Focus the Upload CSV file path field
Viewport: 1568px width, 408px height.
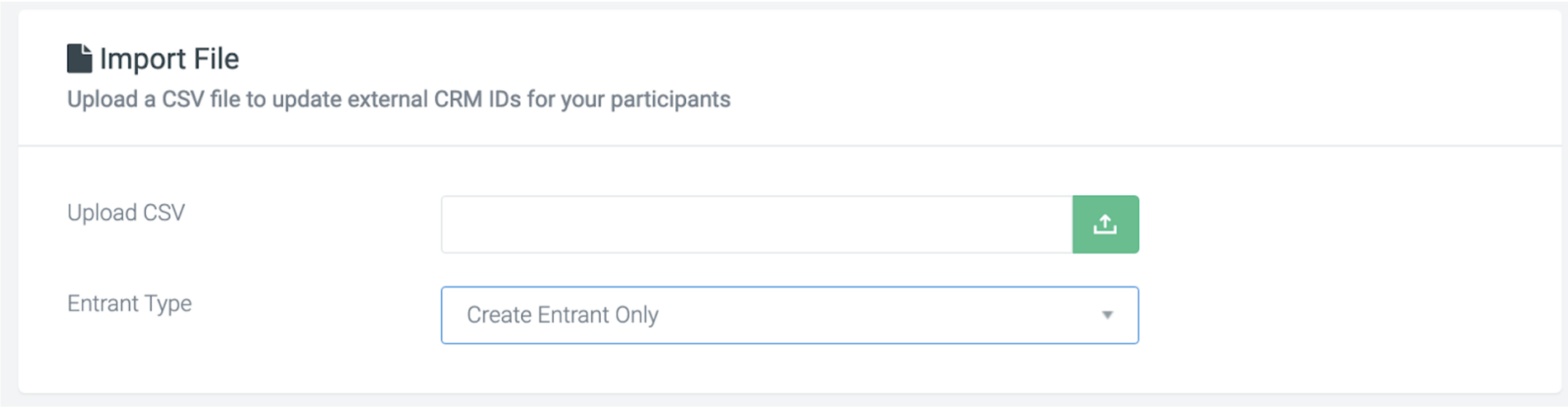tap(756, 224)
